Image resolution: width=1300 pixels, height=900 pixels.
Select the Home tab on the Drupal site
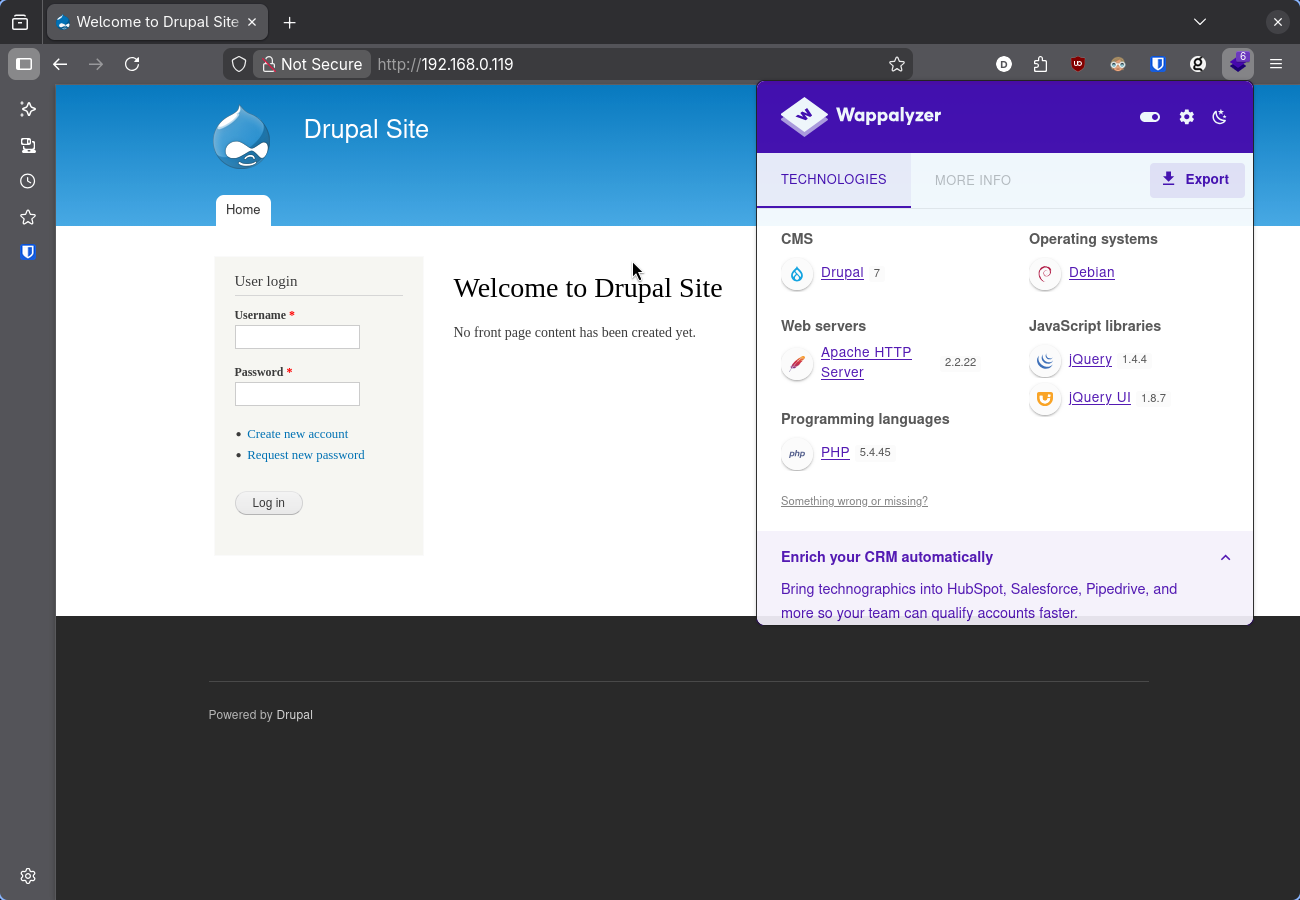click(x=243, y=210)
